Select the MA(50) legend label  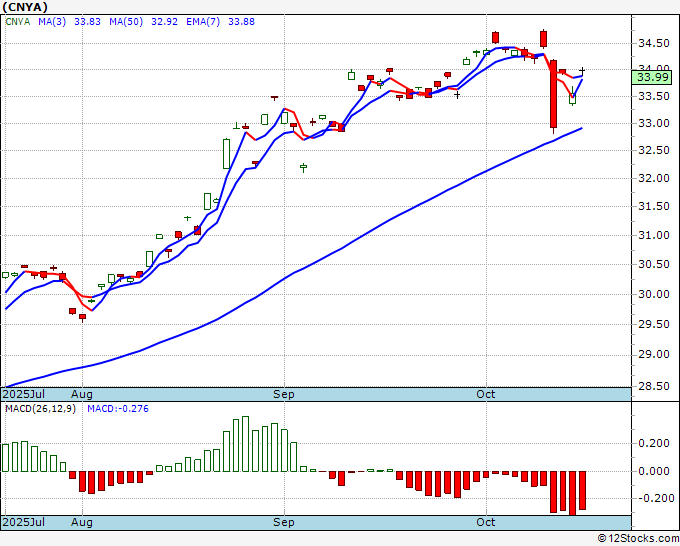126,22
